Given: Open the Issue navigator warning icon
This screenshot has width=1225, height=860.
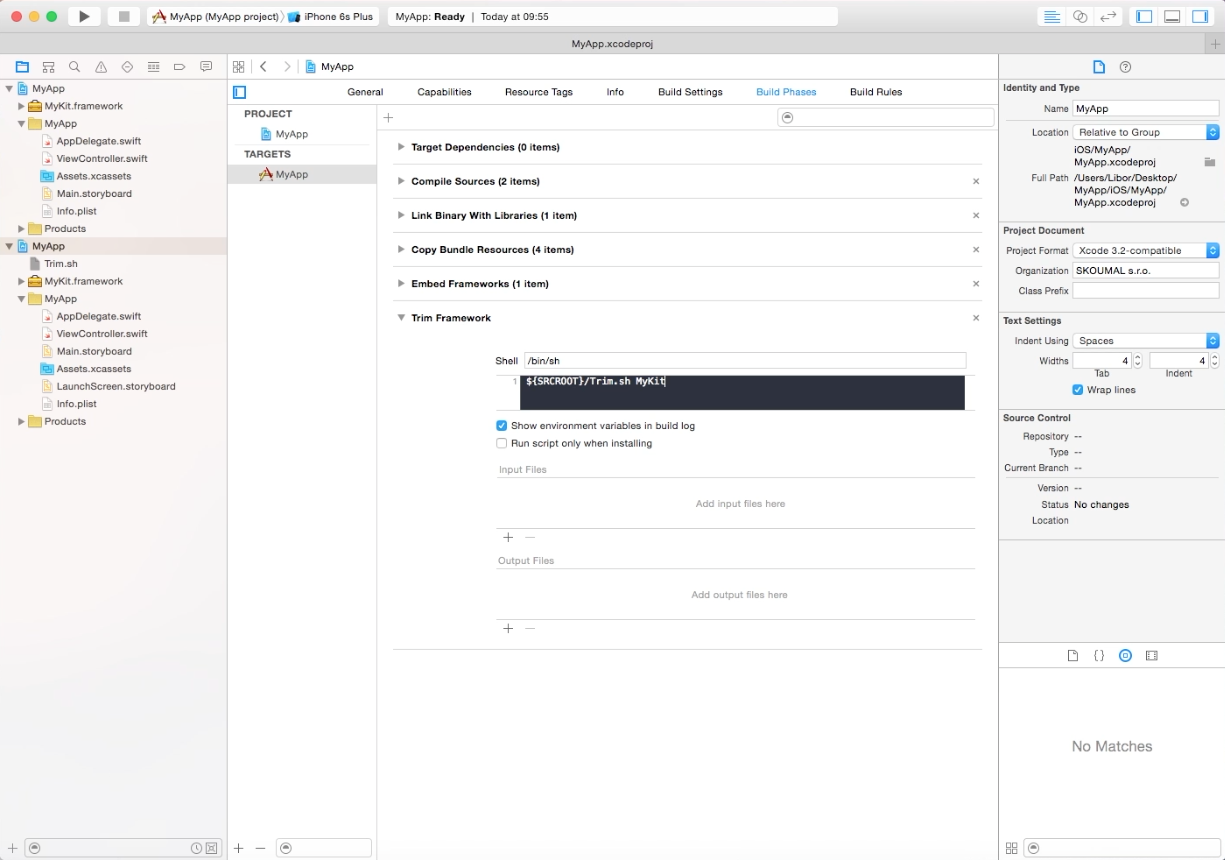Looking at the screenshot, I should [101, 67].
